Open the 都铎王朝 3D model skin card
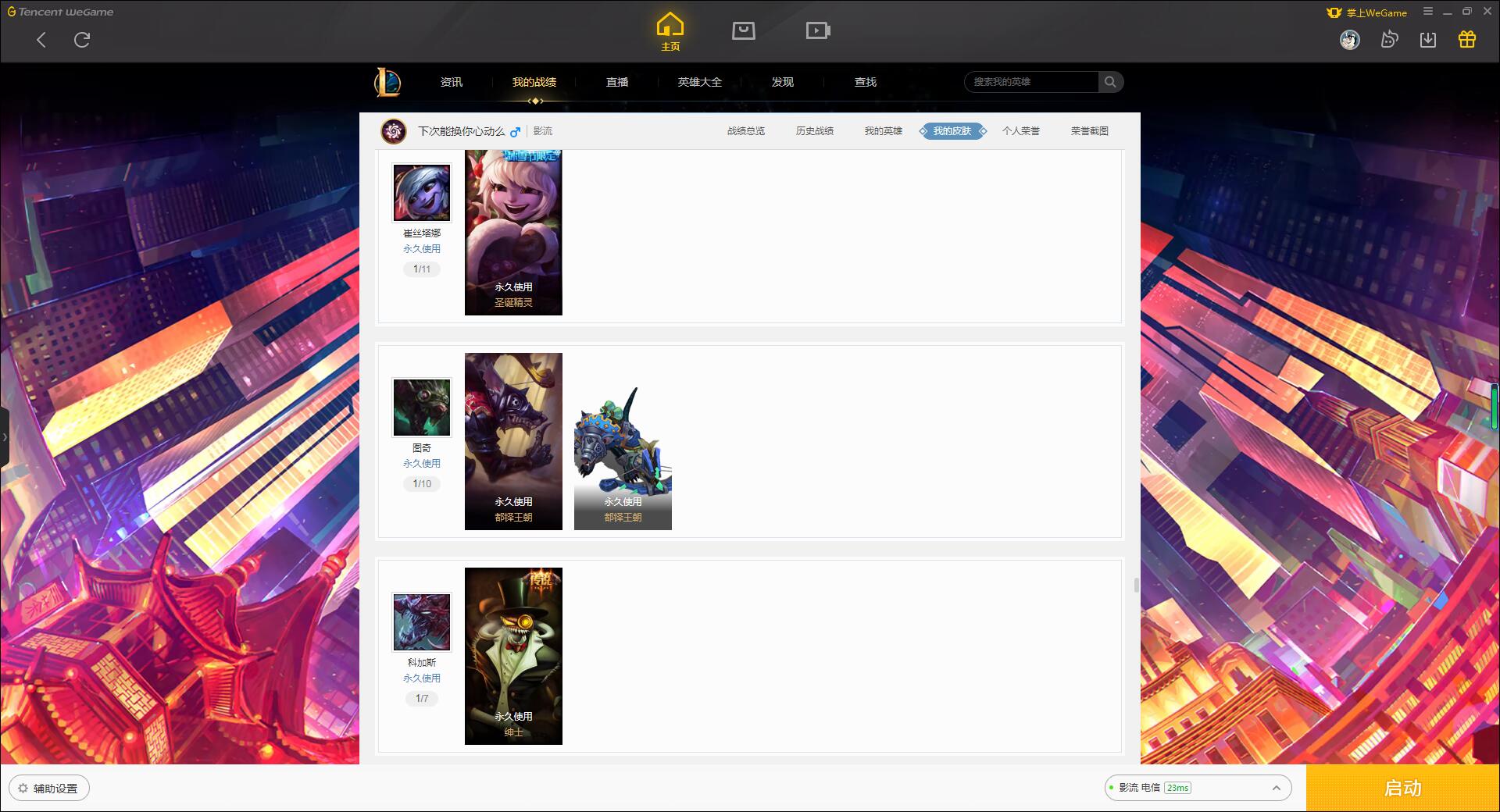Viewport: 1500px width, 812px height. pos(623,441)
